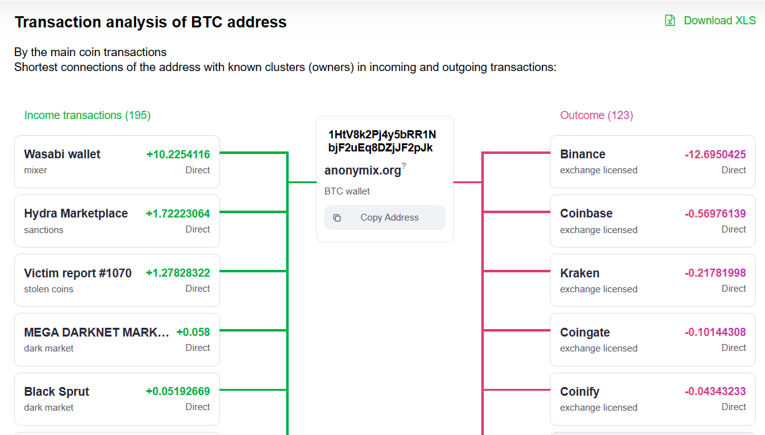This screenshot has width=765, height=435.
Task: Click the copy icon in Copy Address
Action: pos(337,217)
